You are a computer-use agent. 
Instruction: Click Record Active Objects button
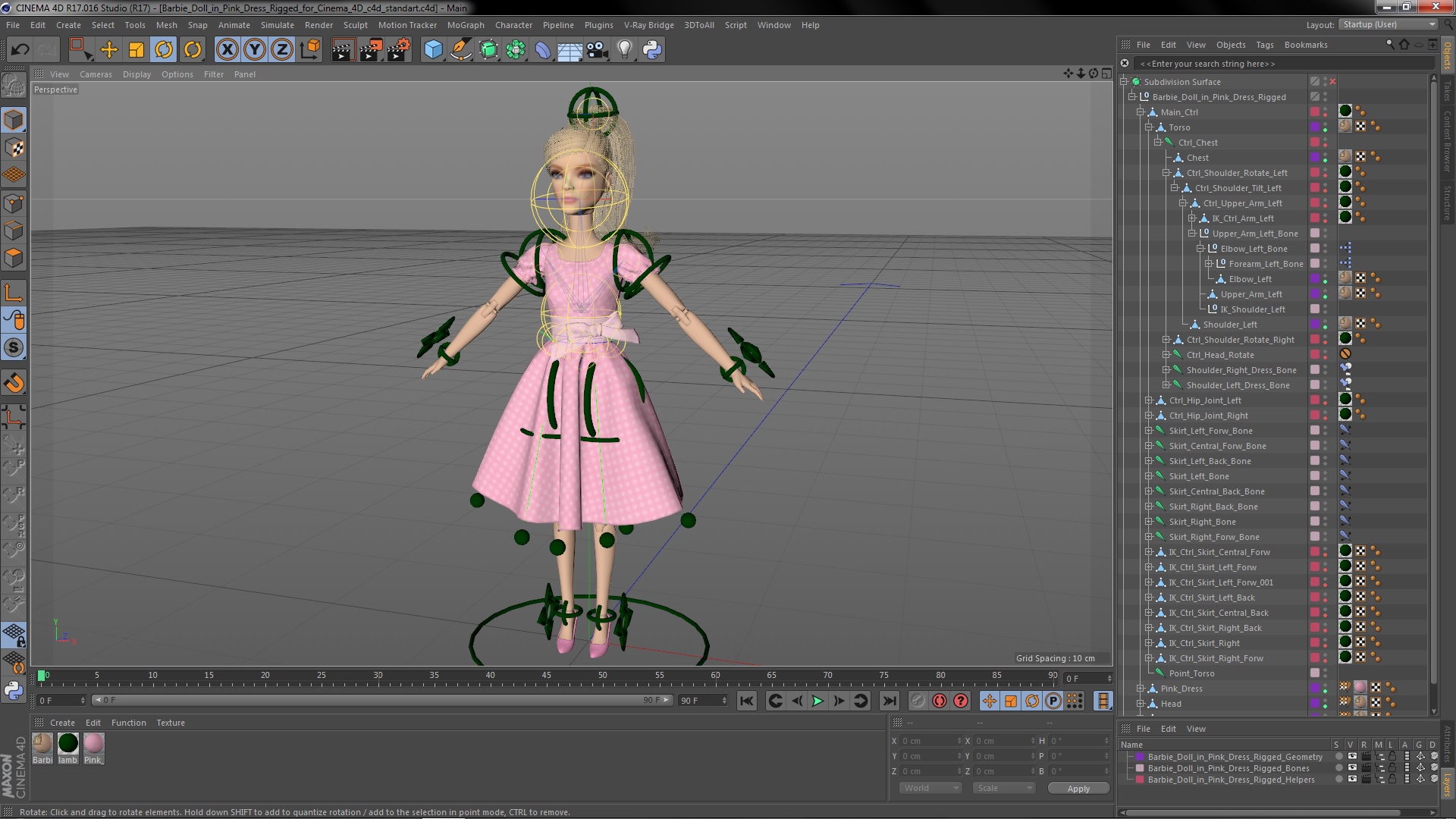pos(918,701)
